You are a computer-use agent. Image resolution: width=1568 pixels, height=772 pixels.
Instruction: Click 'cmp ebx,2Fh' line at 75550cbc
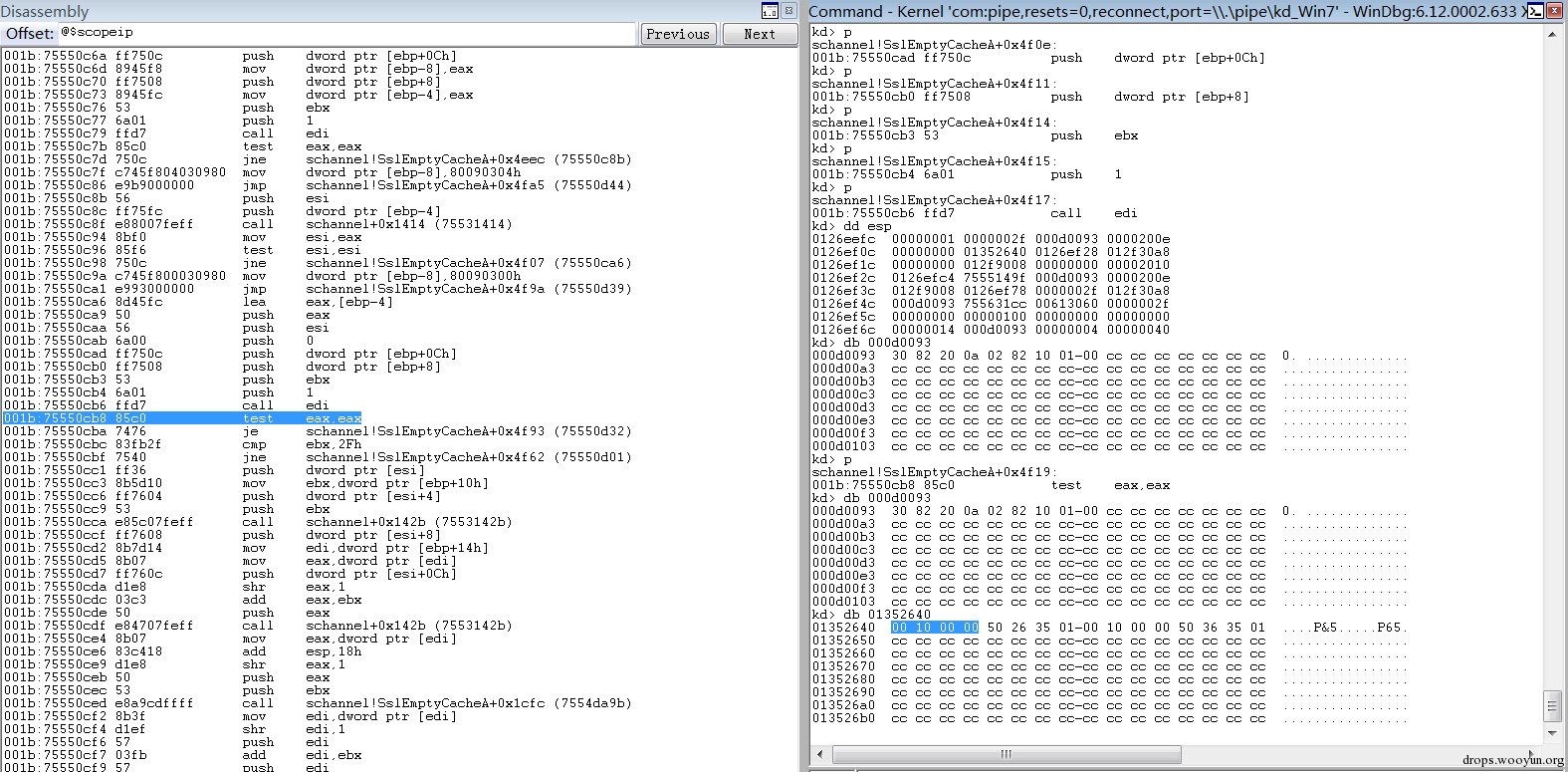[x=183, y=444]
